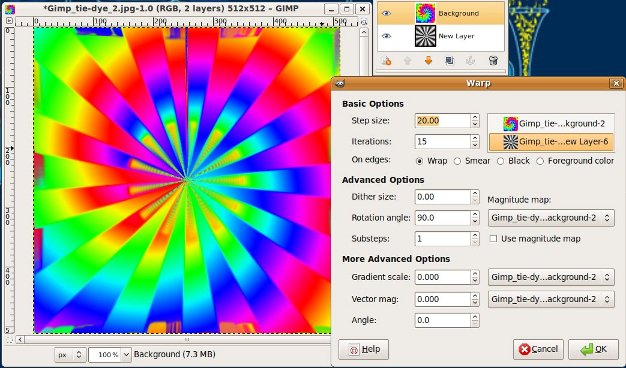Screen dimensions: 626x368
Task: Lower the layer using the orange down arrow
Action: pos(428,61)
